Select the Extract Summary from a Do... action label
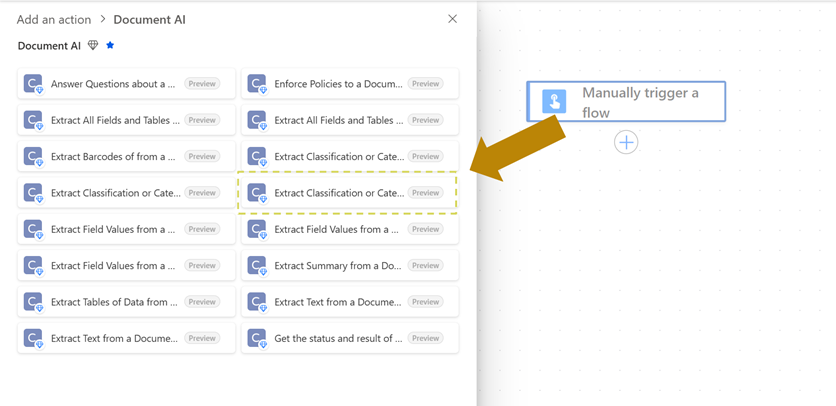This screenshot has height=406, width=836. click(x=339, y=265)
